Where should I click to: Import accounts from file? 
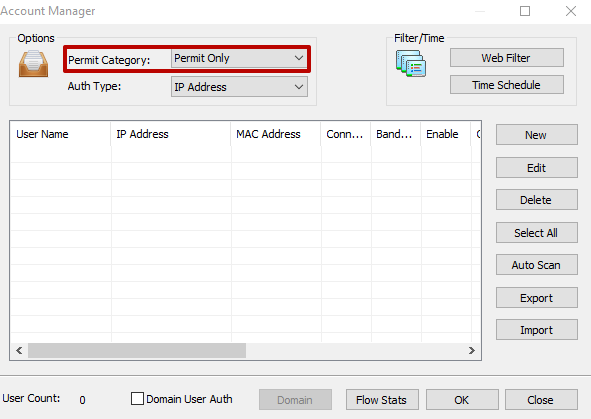pos(536,330)
